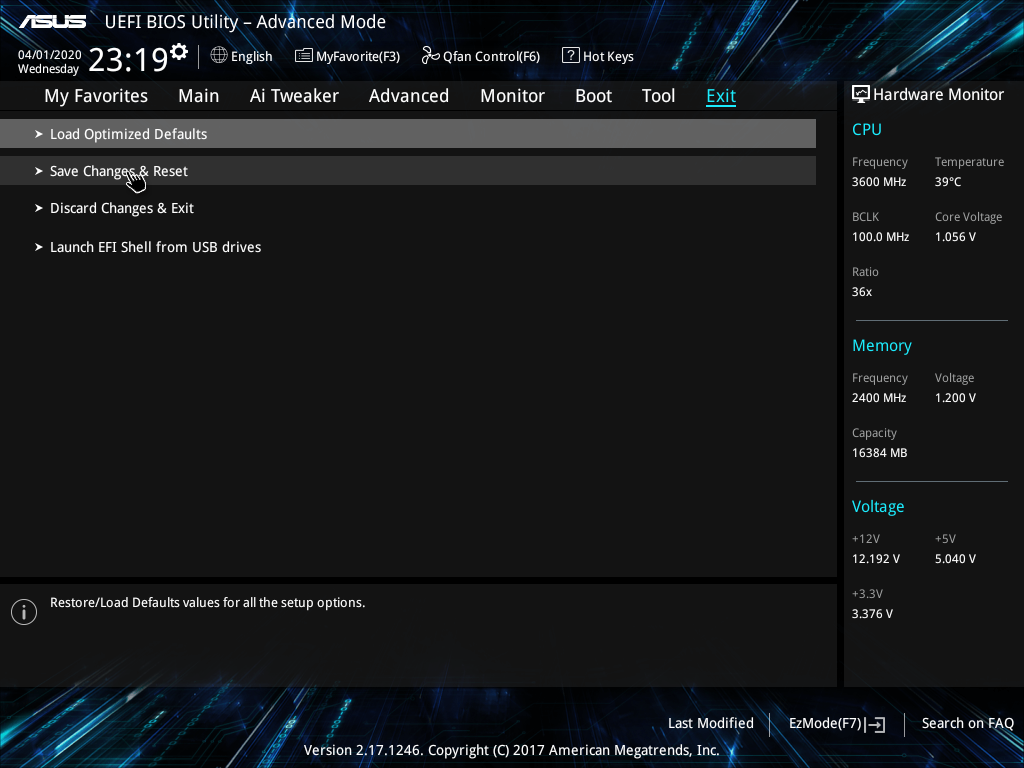Select Load Optimized Defaults

(408, 134)
